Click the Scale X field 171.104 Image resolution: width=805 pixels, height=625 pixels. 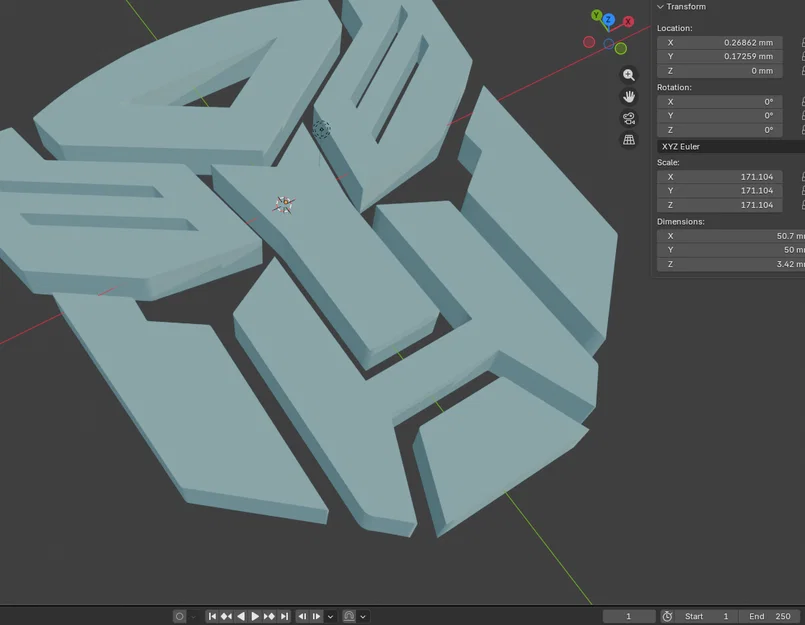719,177
